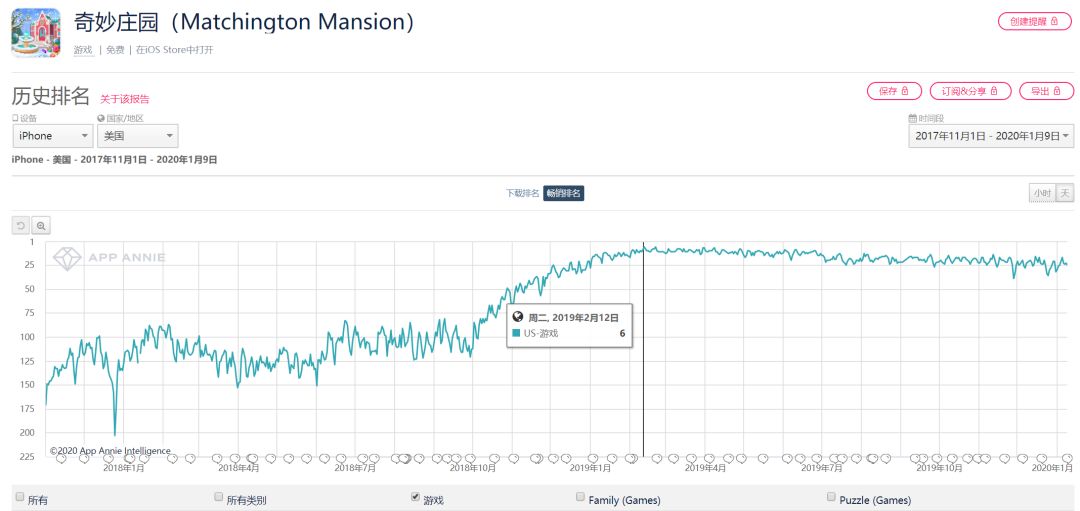Screen dimensions: 1080x511
Task: Switch to the 下载排名 tab
Action: coord(522,193)
